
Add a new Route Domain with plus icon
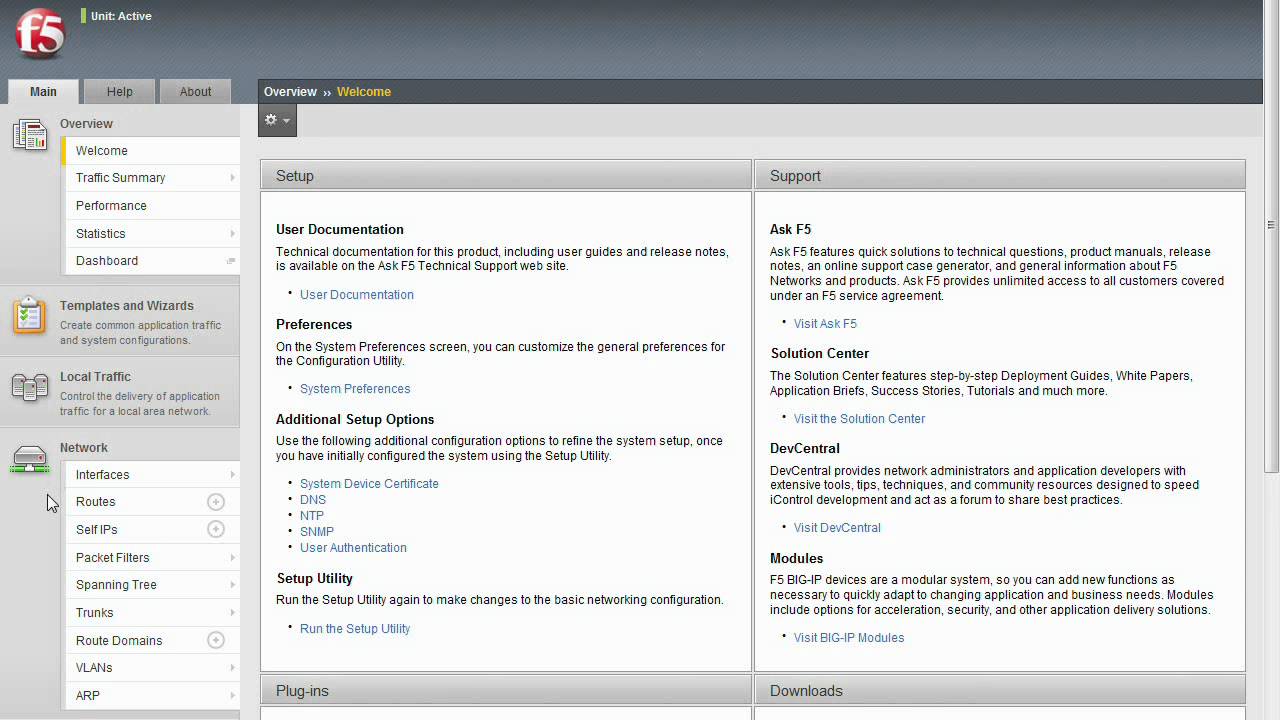(x=216, y=640)
